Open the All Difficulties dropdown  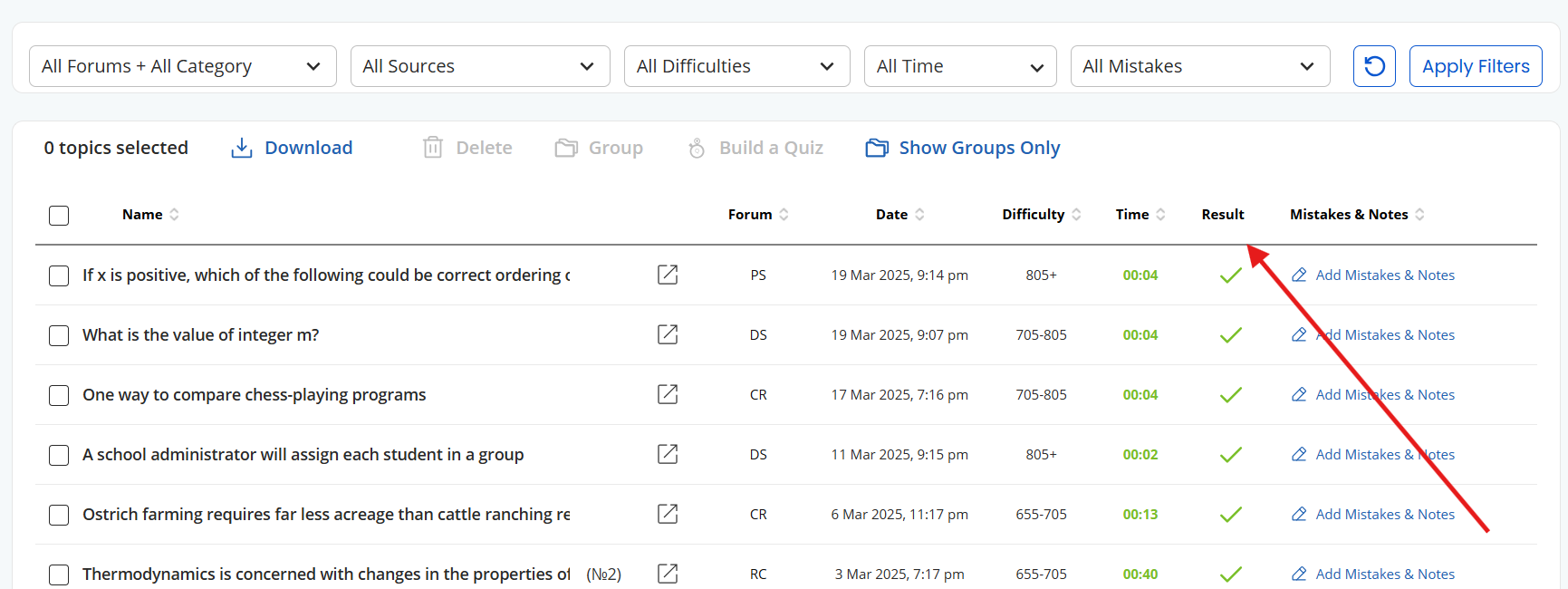pyautogui.click(x=736, y=66)
